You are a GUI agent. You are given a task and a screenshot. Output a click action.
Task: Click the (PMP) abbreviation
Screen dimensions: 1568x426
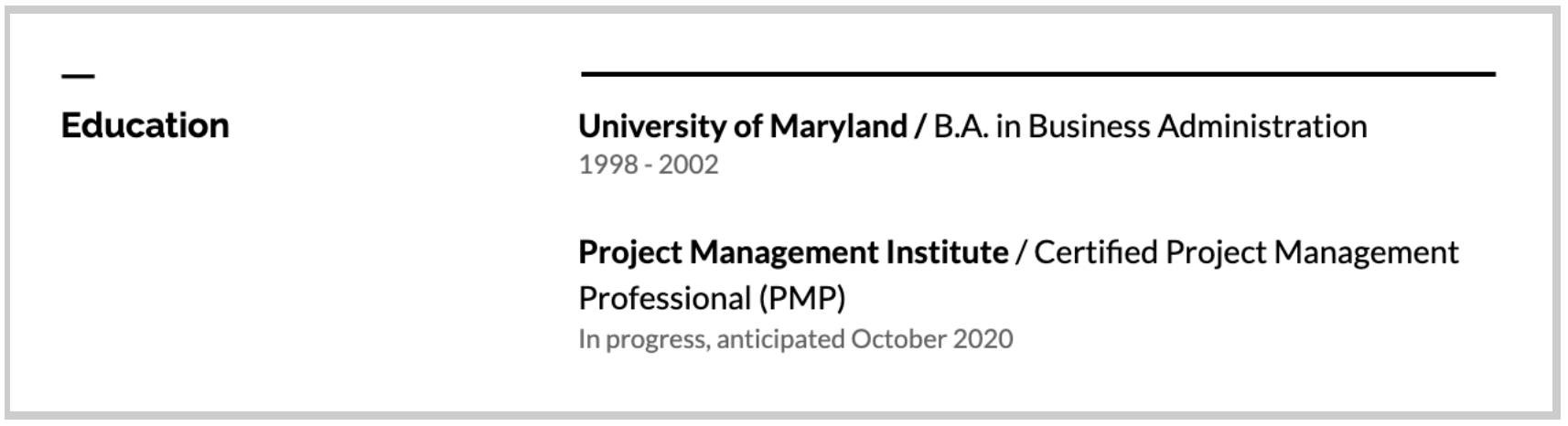click(x=802, y=298)
